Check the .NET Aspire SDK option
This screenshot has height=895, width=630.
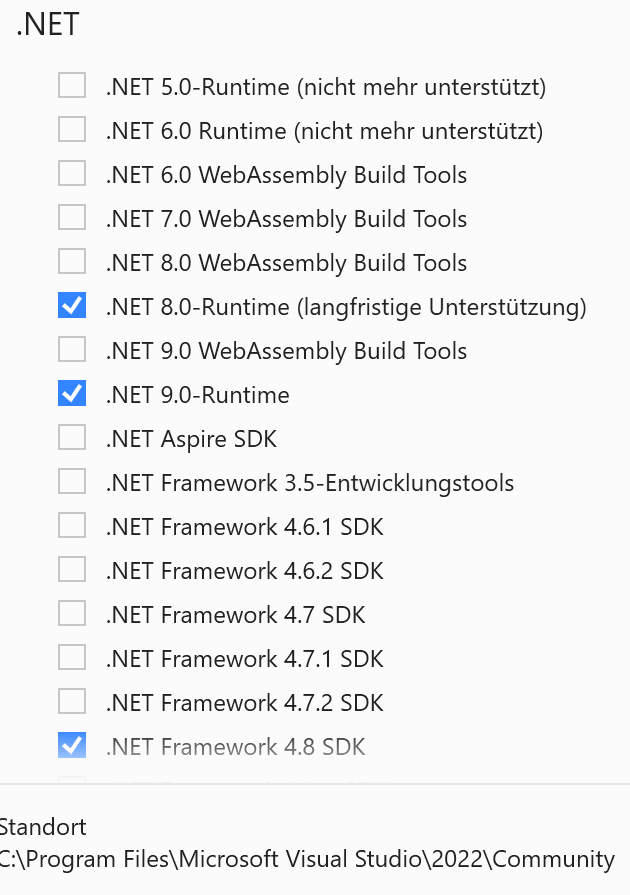(x=71, y=437)
